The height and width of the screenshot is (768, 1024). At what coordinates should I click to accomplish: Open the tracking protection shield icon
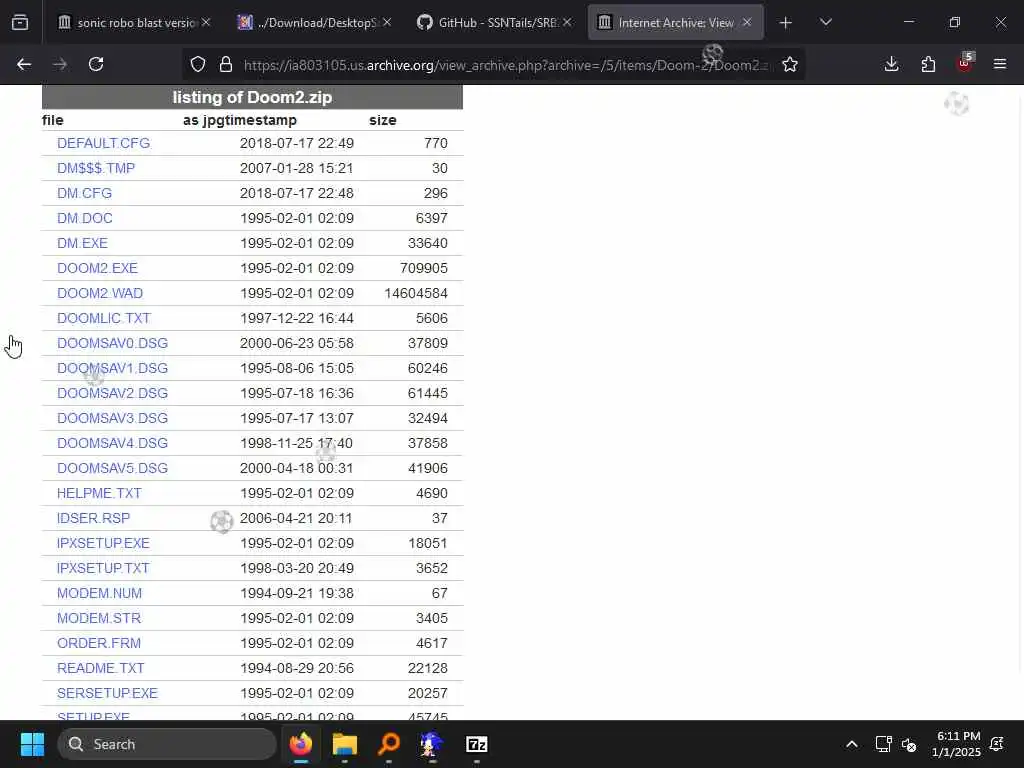click(x=198, y=64)
